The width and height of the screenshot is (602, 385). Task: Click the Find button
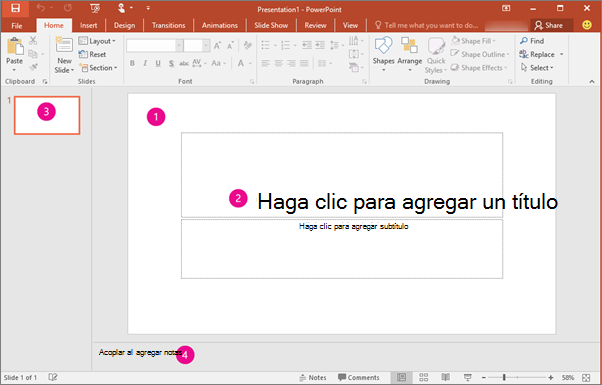[532, 41]
